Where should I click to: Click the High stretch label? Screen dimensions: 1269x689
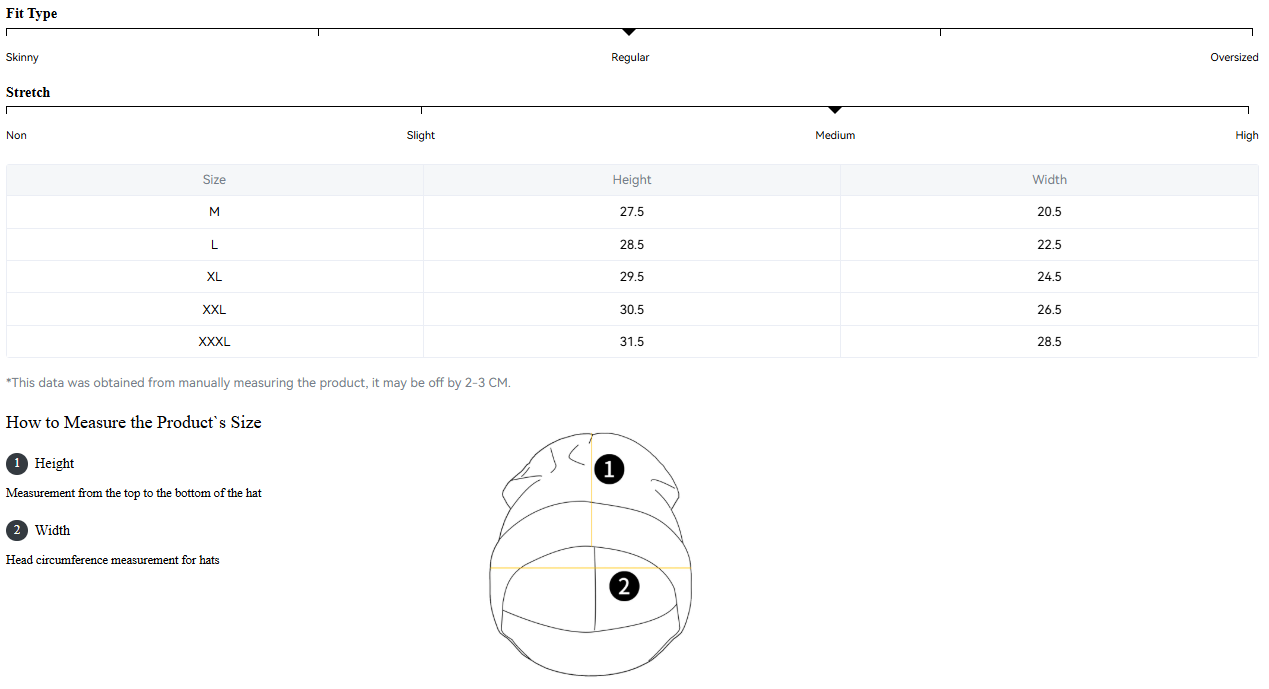tap(1246, 136)
